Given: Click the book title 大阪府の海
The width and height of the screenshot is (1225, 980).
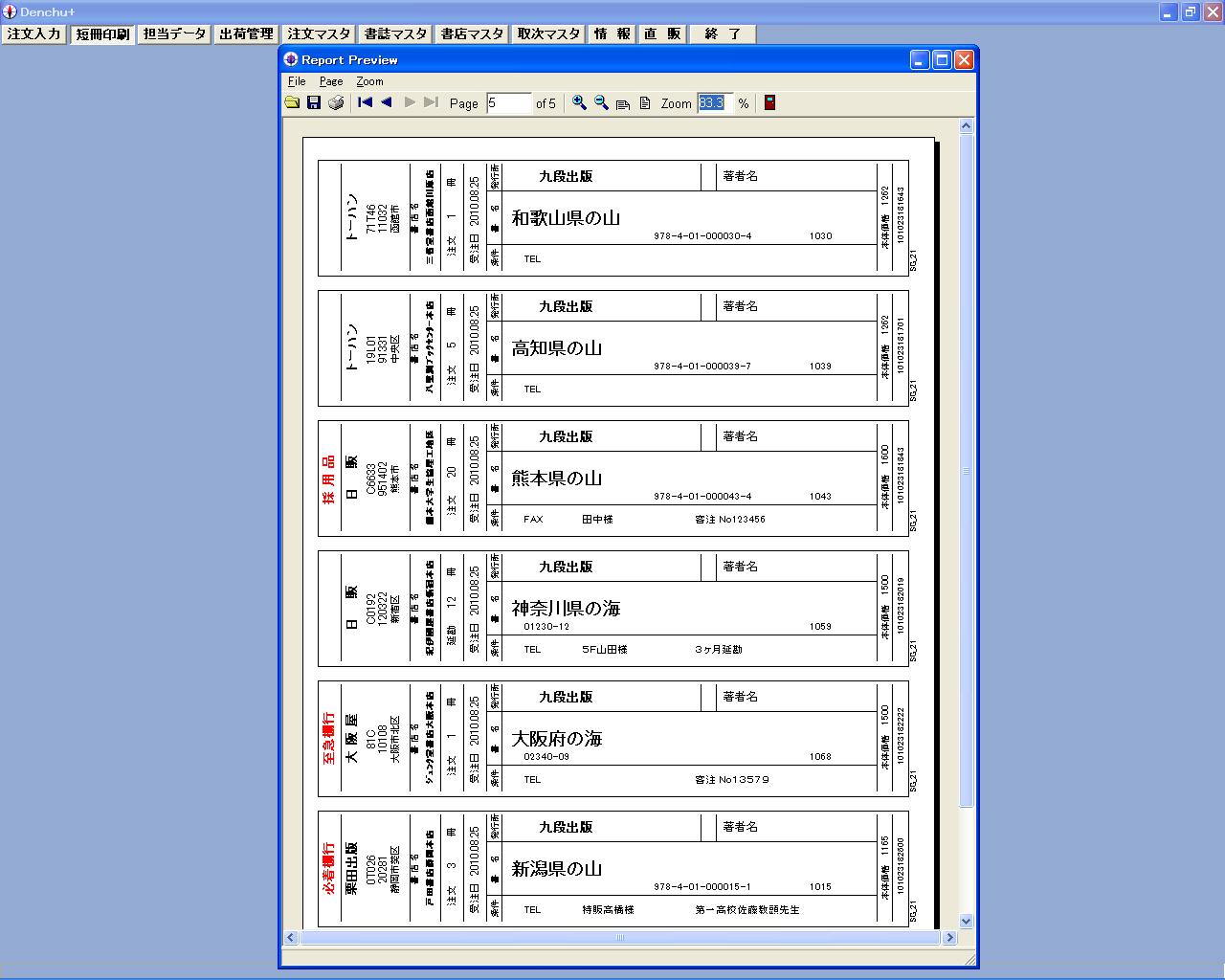Looking at the screenshot, I should pos(557,739).
